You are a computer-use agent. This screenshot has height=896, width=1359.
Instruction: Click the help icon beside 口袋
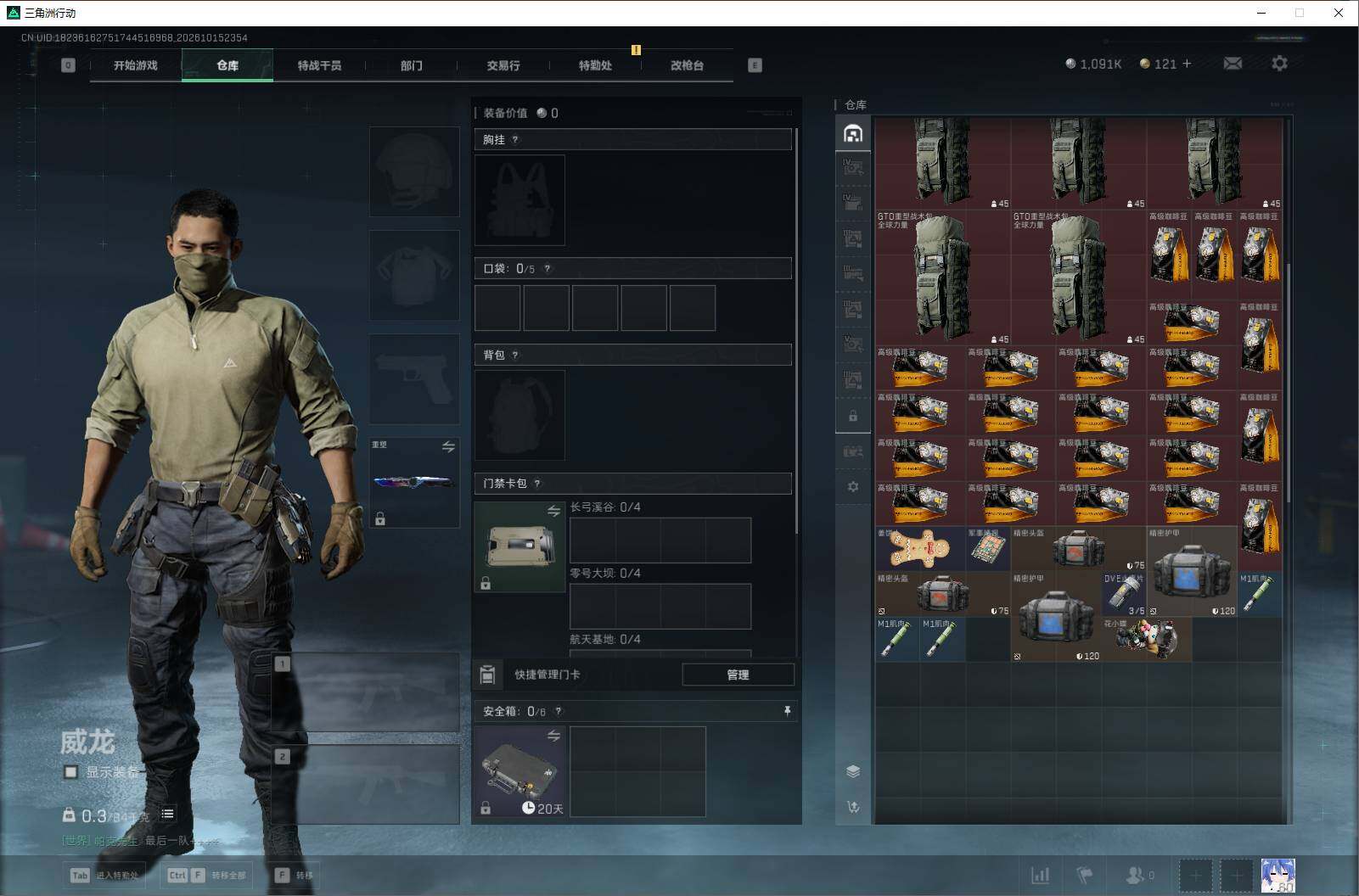pos(548,269)
